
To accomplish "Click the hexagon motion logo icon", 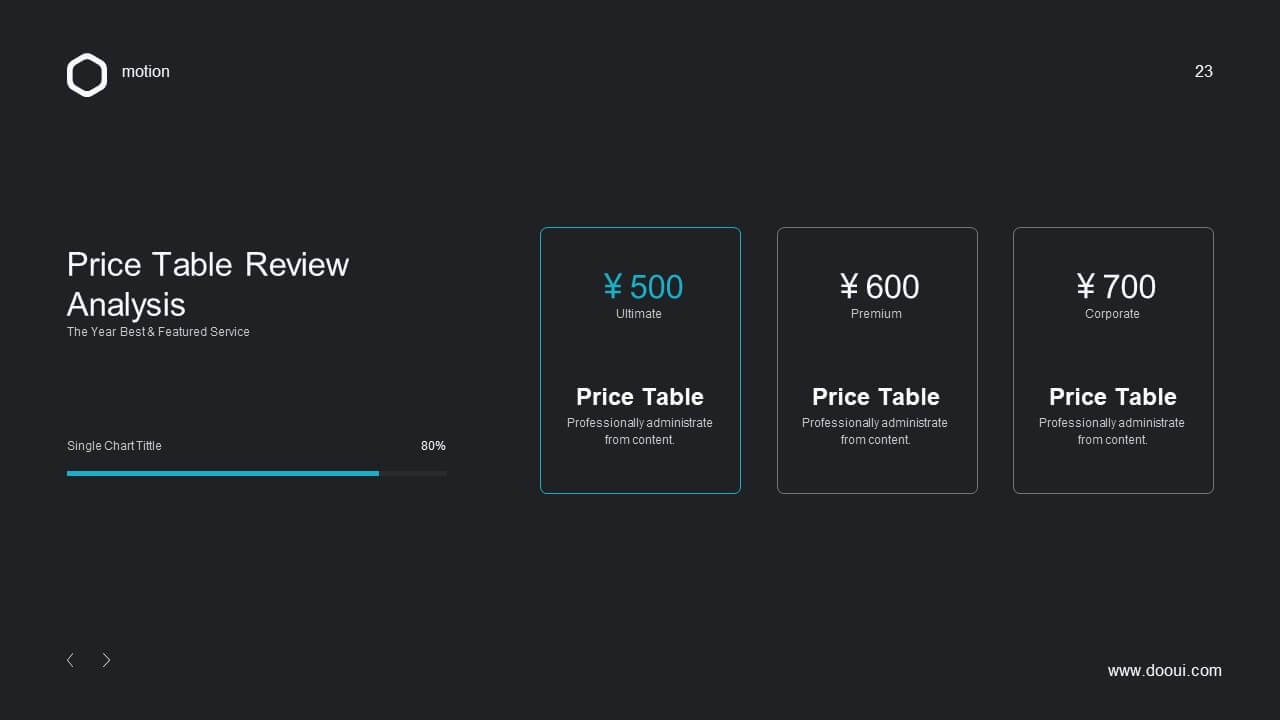I will pos(87,75).
